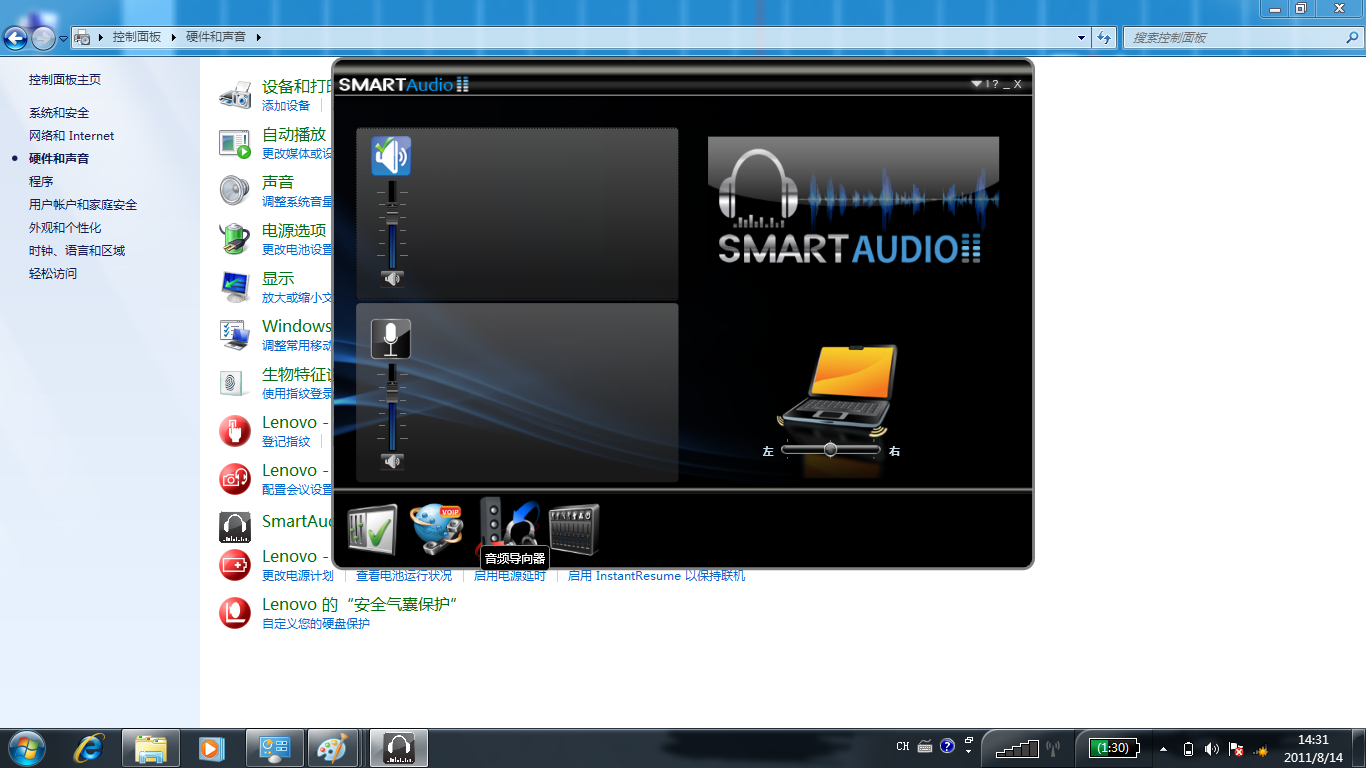Click the AutoPlay icon in Control Panel
This screenshot has width=1366, height=768.
[235, 143]
